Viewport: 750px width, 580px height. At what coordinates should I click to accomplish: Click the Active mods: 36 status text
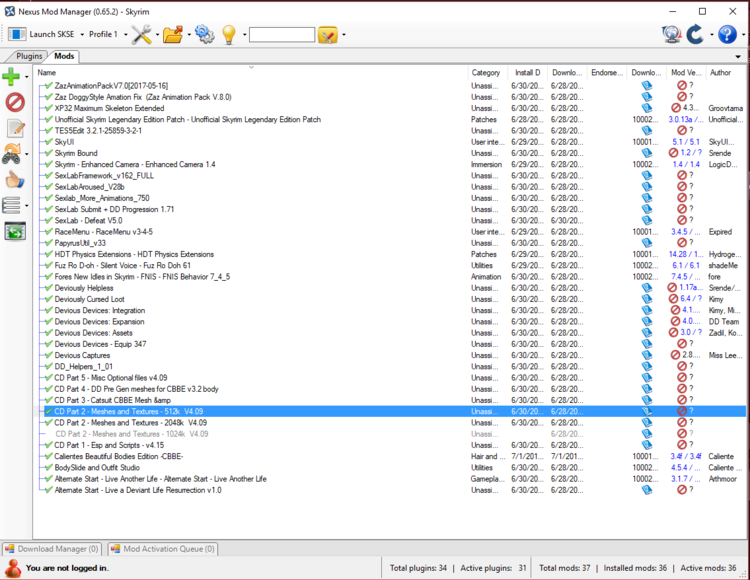coord(708,568)
